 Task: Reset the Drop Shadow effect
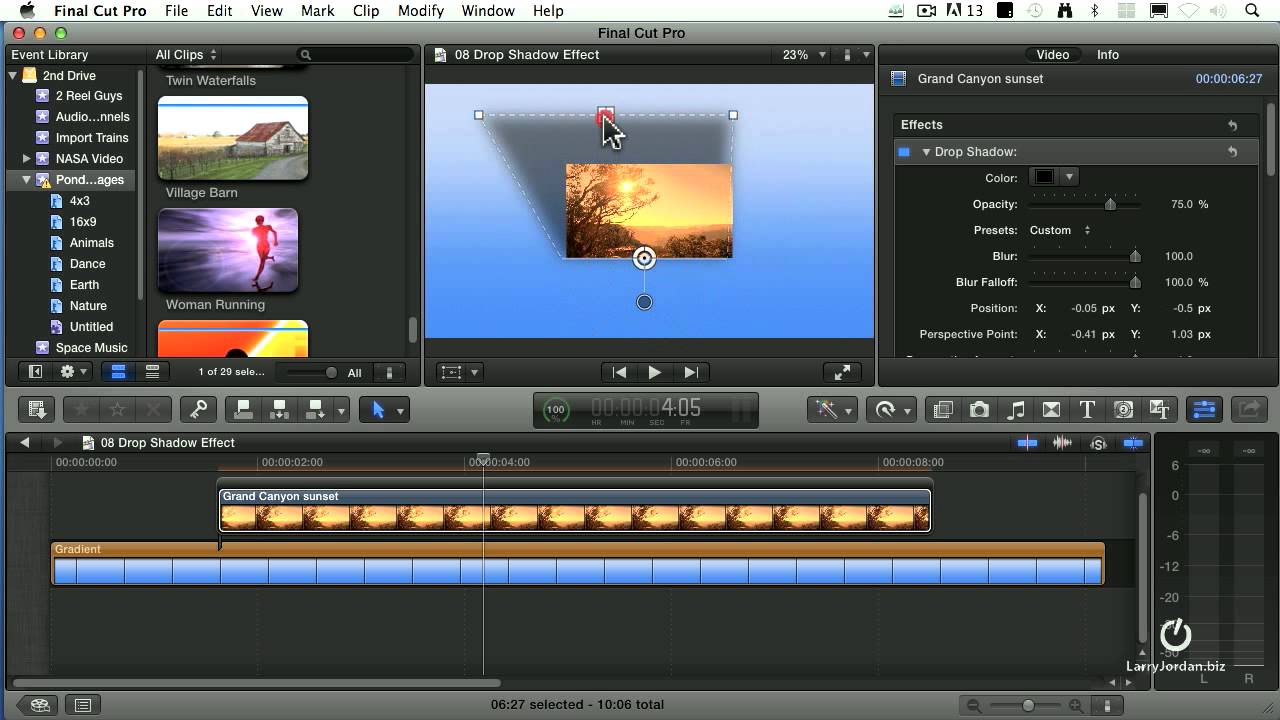(x=1232, y=152)
